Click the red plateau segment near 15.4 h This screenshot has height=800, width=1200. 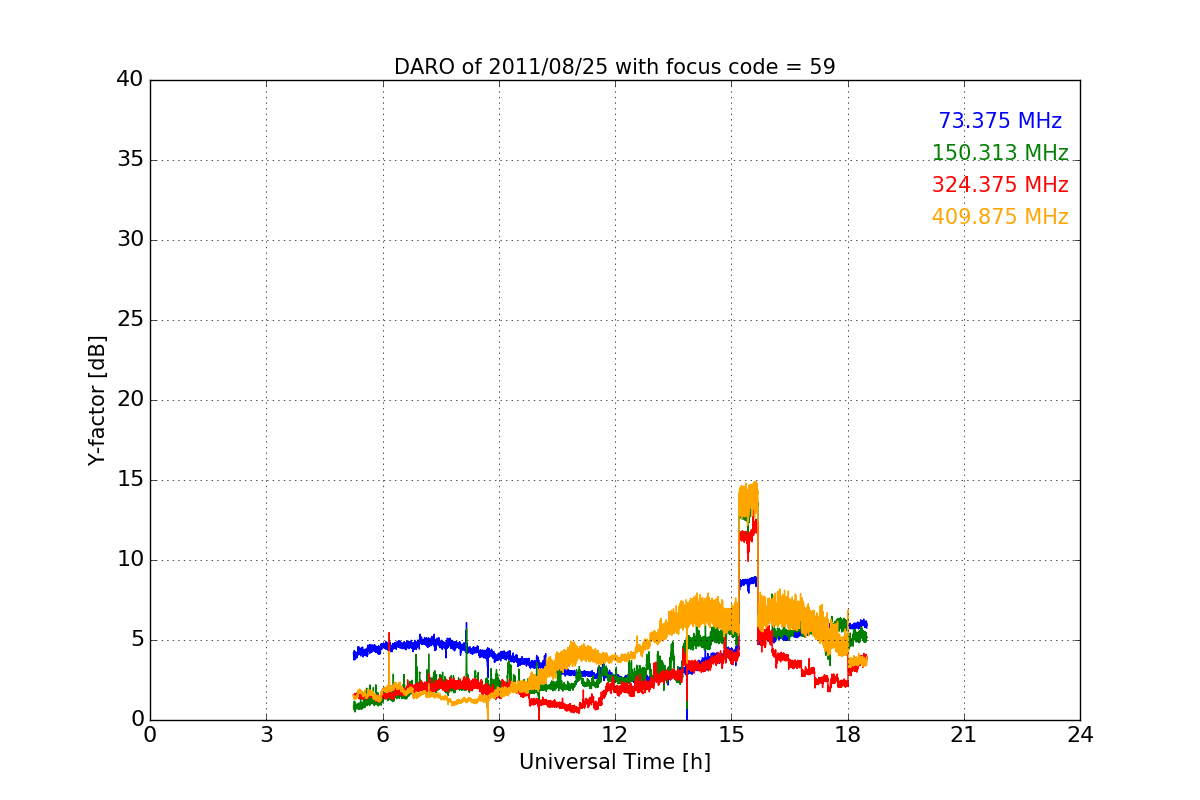[x=748, y=536]
